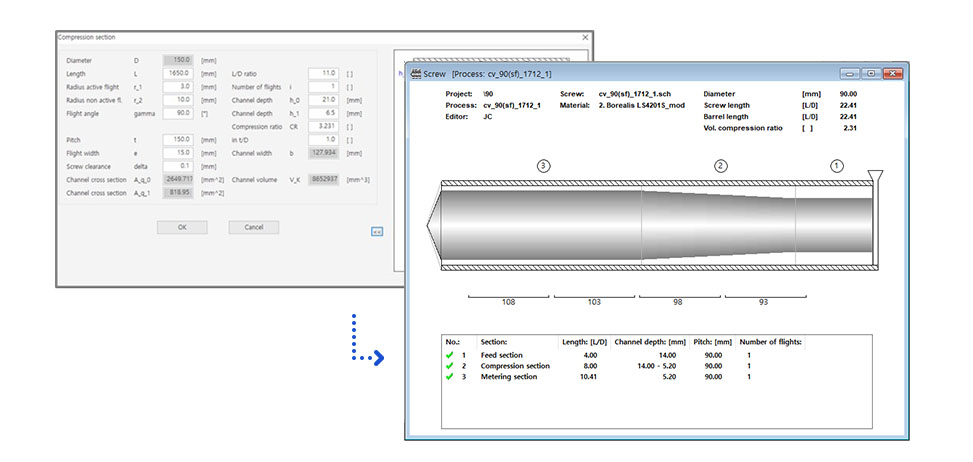Click the collapse double-arrow button
Image resolution: width=973 pixels, height=462 pixels.
pyautogui.click(x=377, y=231)
